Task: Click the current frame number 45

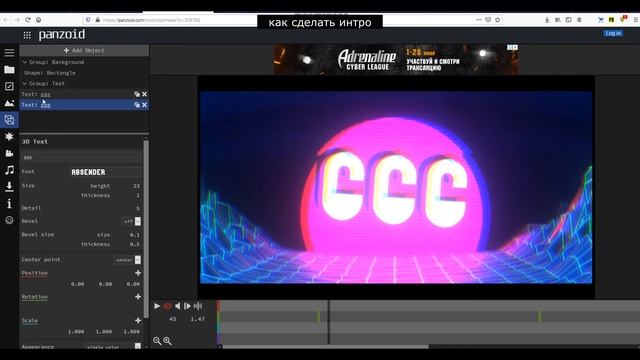Action: [173, 319]
